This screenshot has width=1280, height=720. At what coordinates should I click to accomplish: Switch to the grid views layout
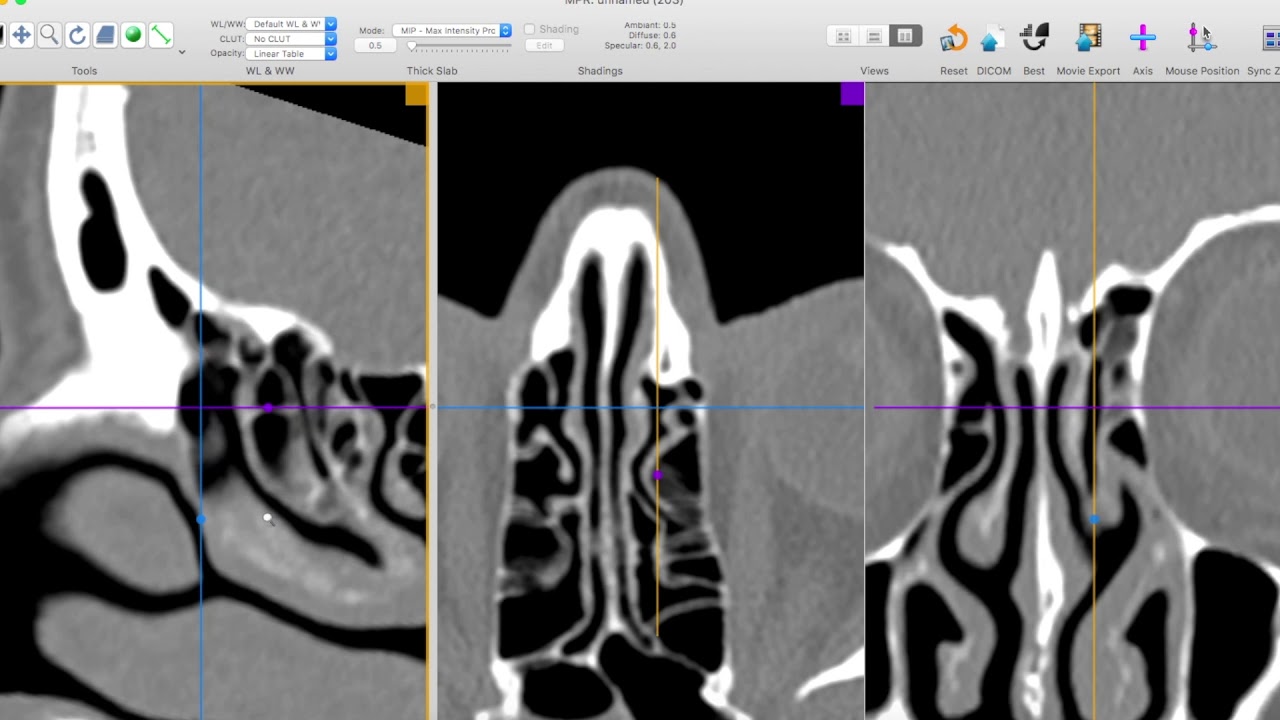tap(843, 37)
